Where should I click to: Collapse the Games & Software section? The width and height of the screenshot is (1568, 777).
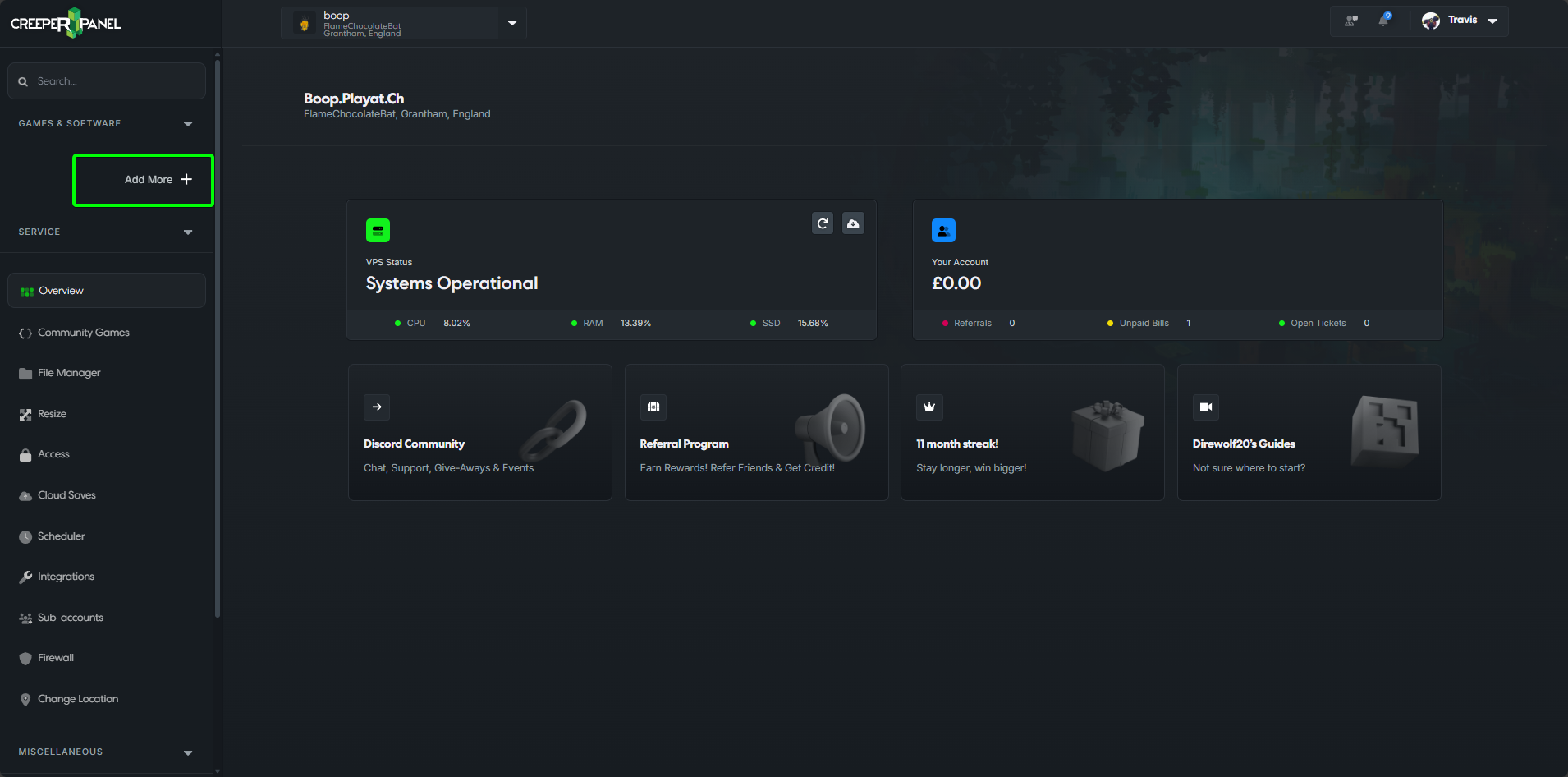tap(188, 124)
